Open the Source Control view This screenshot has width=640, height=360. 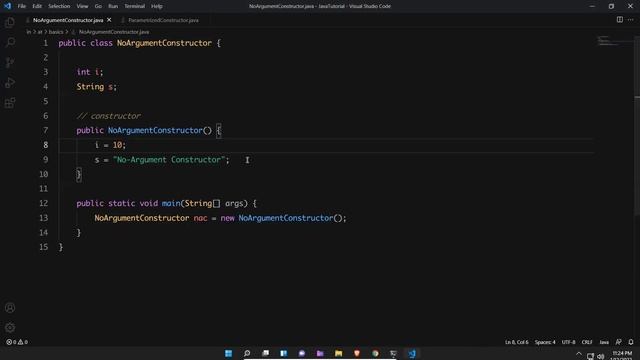coord(10,62)
